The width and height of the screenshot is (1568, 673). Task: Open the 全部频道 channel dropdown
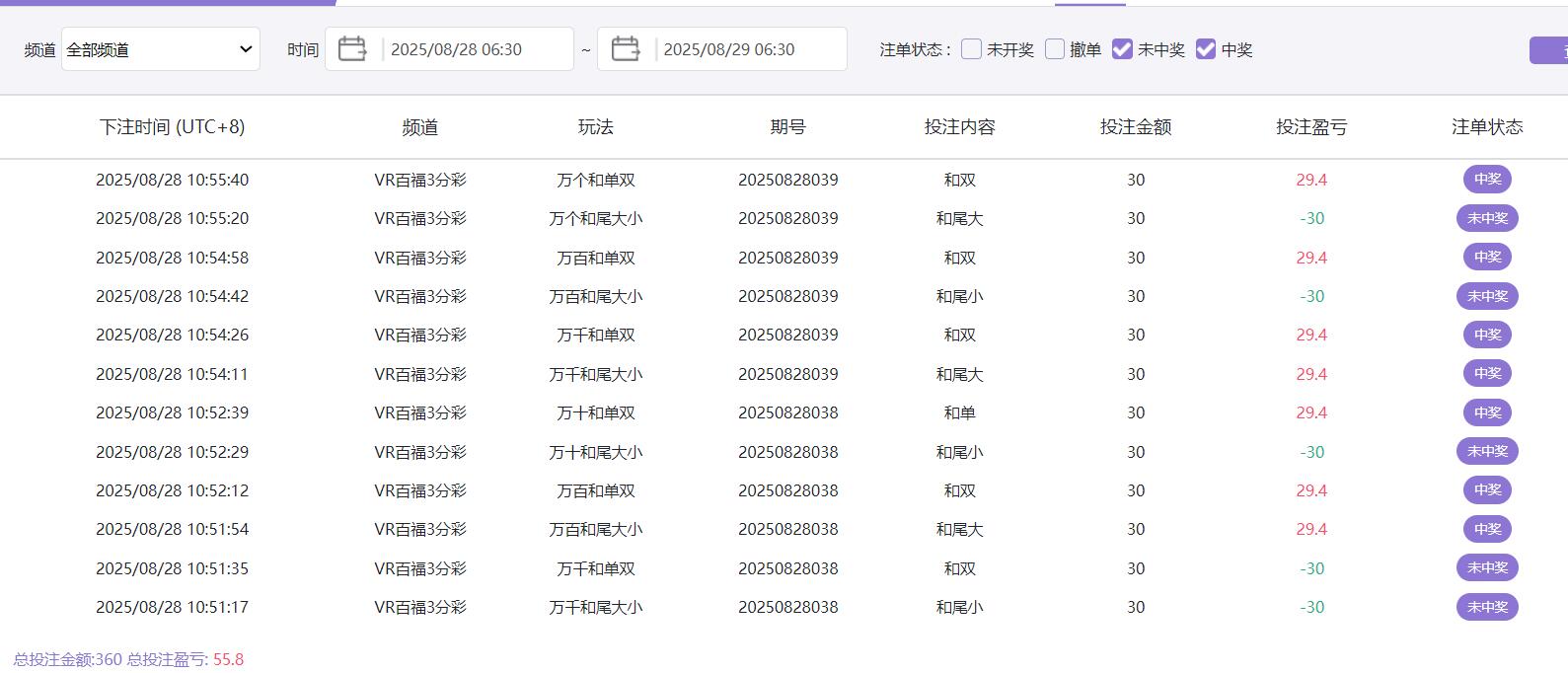[161, 49]
